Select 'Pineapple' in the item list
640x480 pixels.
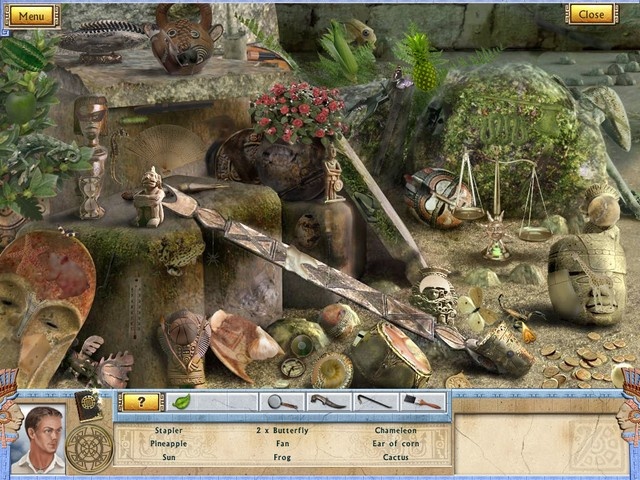tap(169, 443)
